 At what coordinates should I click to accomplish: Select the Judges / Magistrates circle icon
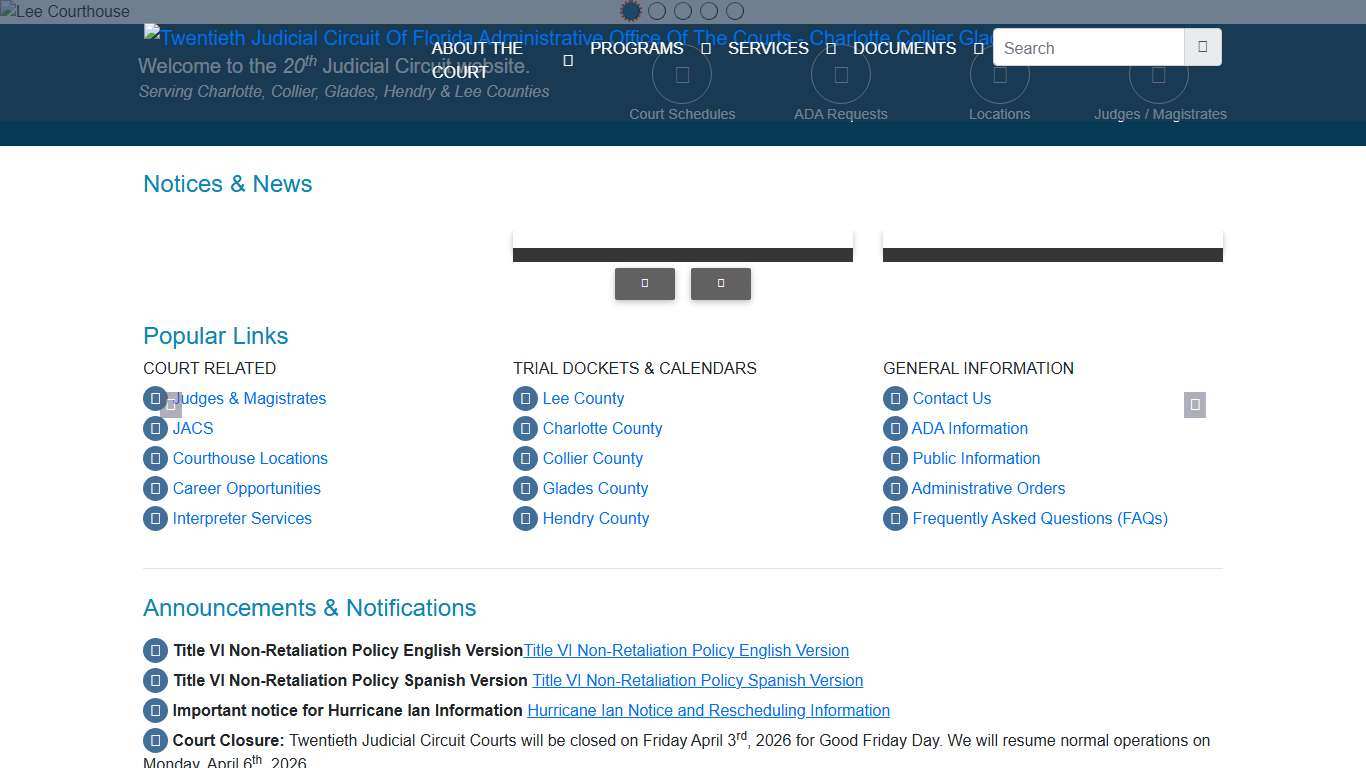(1158, 75)
